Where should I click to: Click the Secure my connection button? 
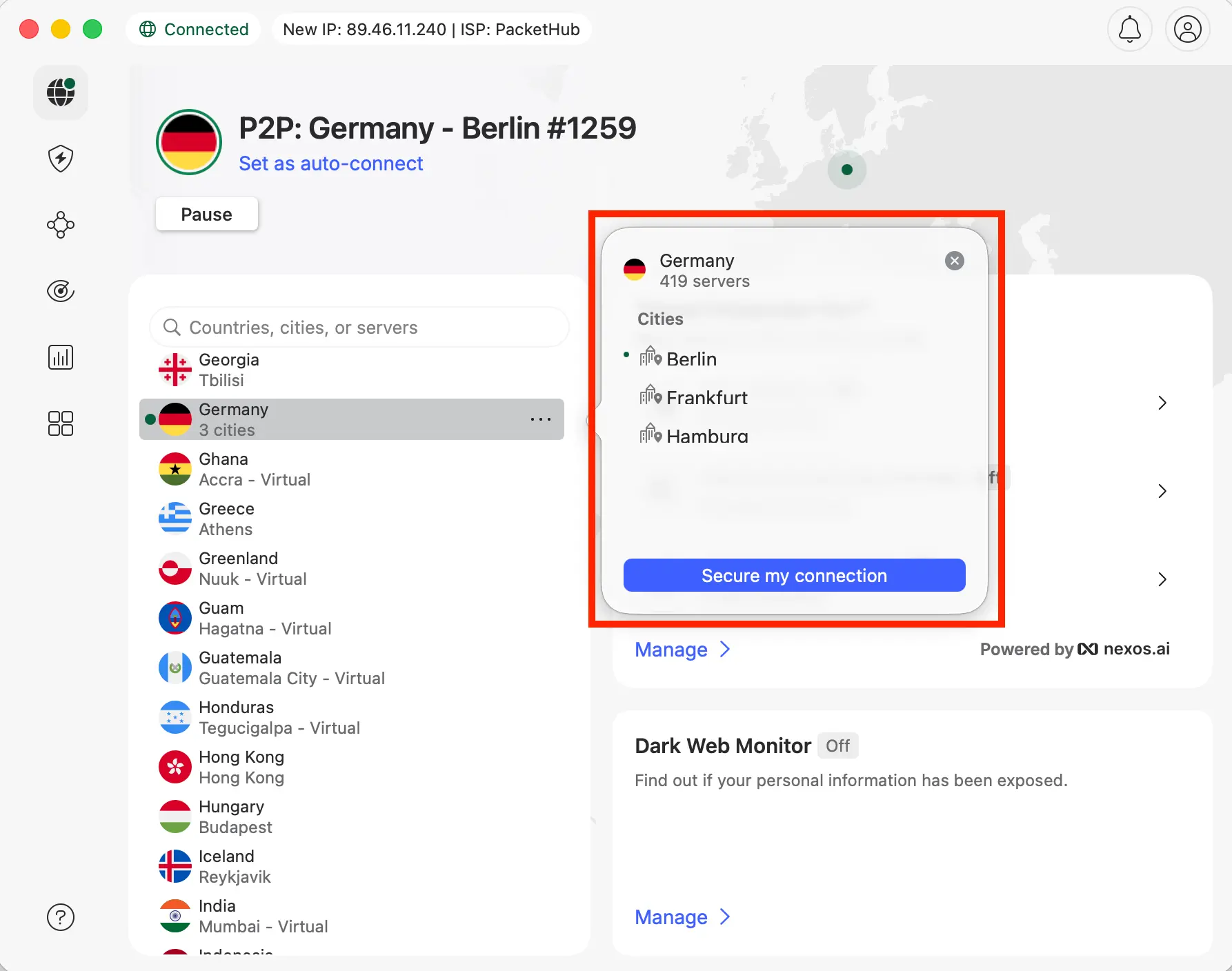click(x=794, y=575)
